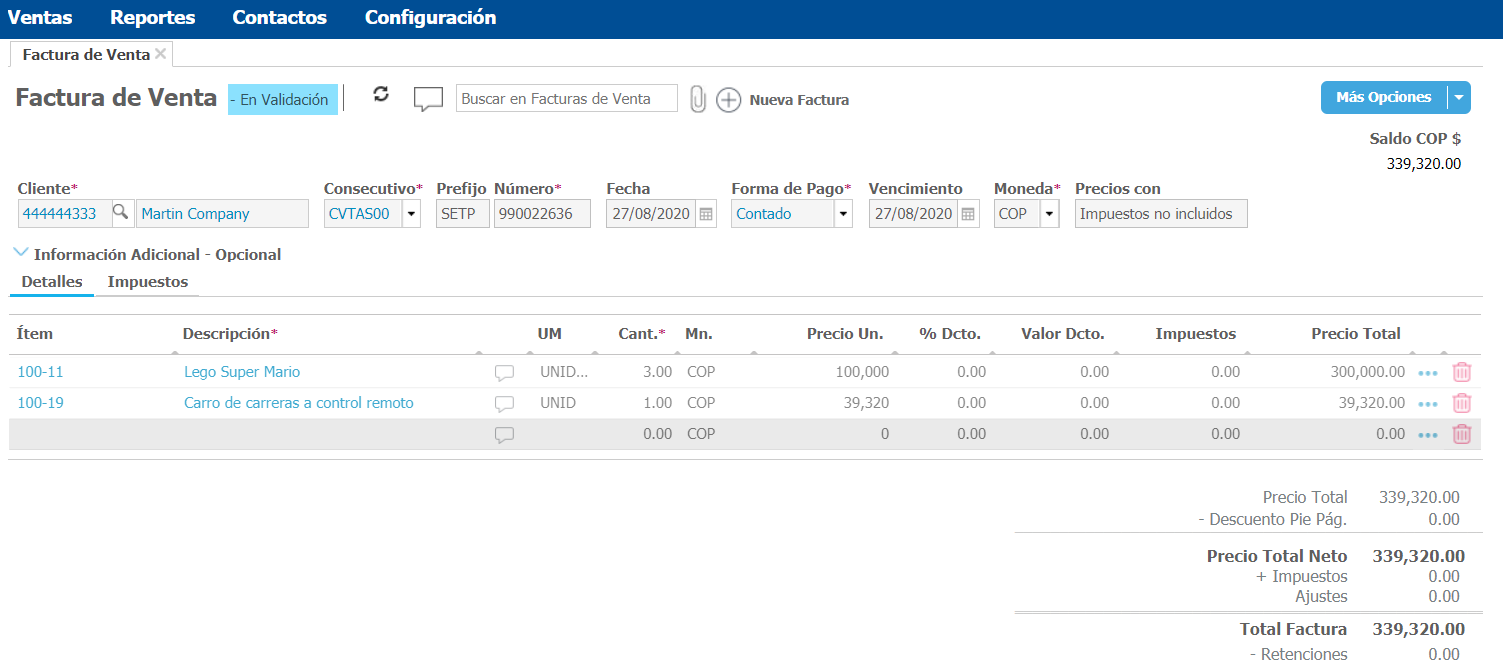Delete the Lego Super Mario row

pos(1461,372)
